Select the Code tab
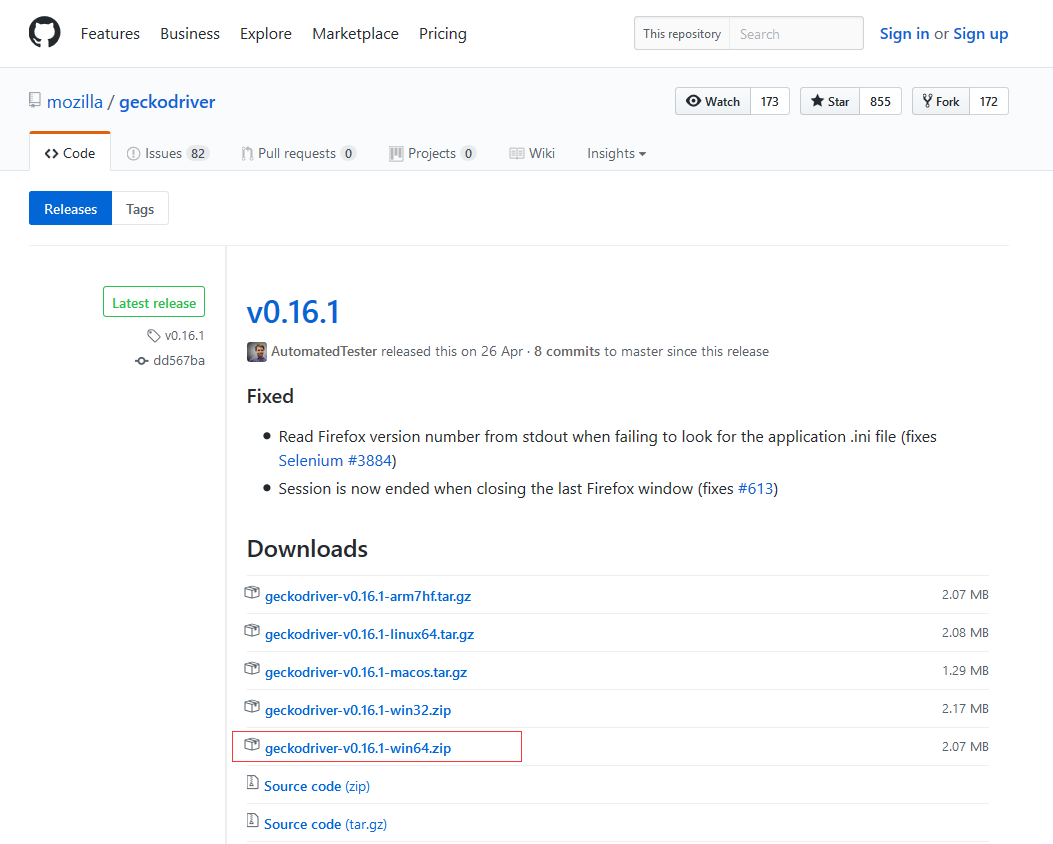Viewport: 1053px width, 844px height. point(70,153)
